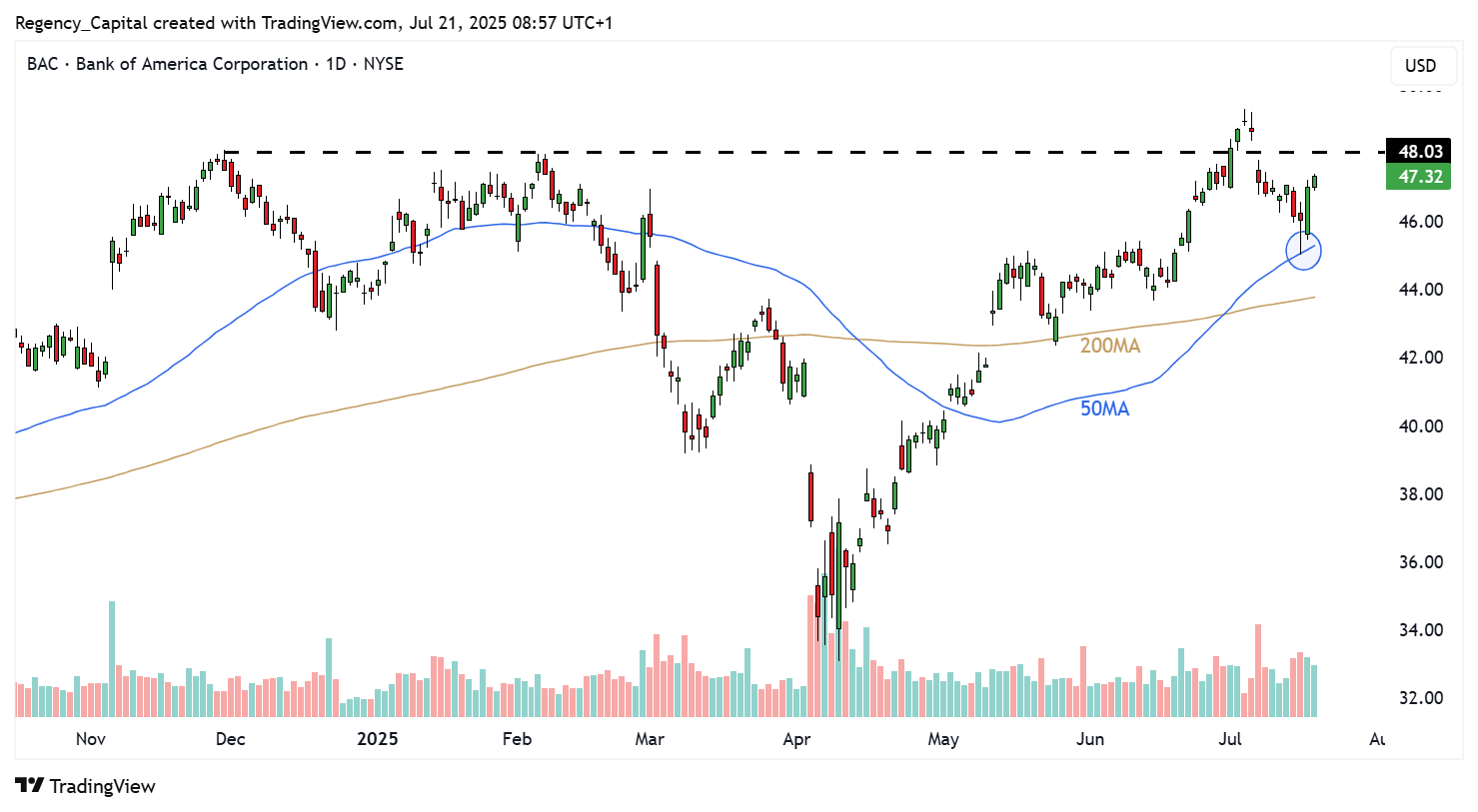Click the 46.00 price axis value
Screen dimensions: 1478x812
click(1420, 222)
